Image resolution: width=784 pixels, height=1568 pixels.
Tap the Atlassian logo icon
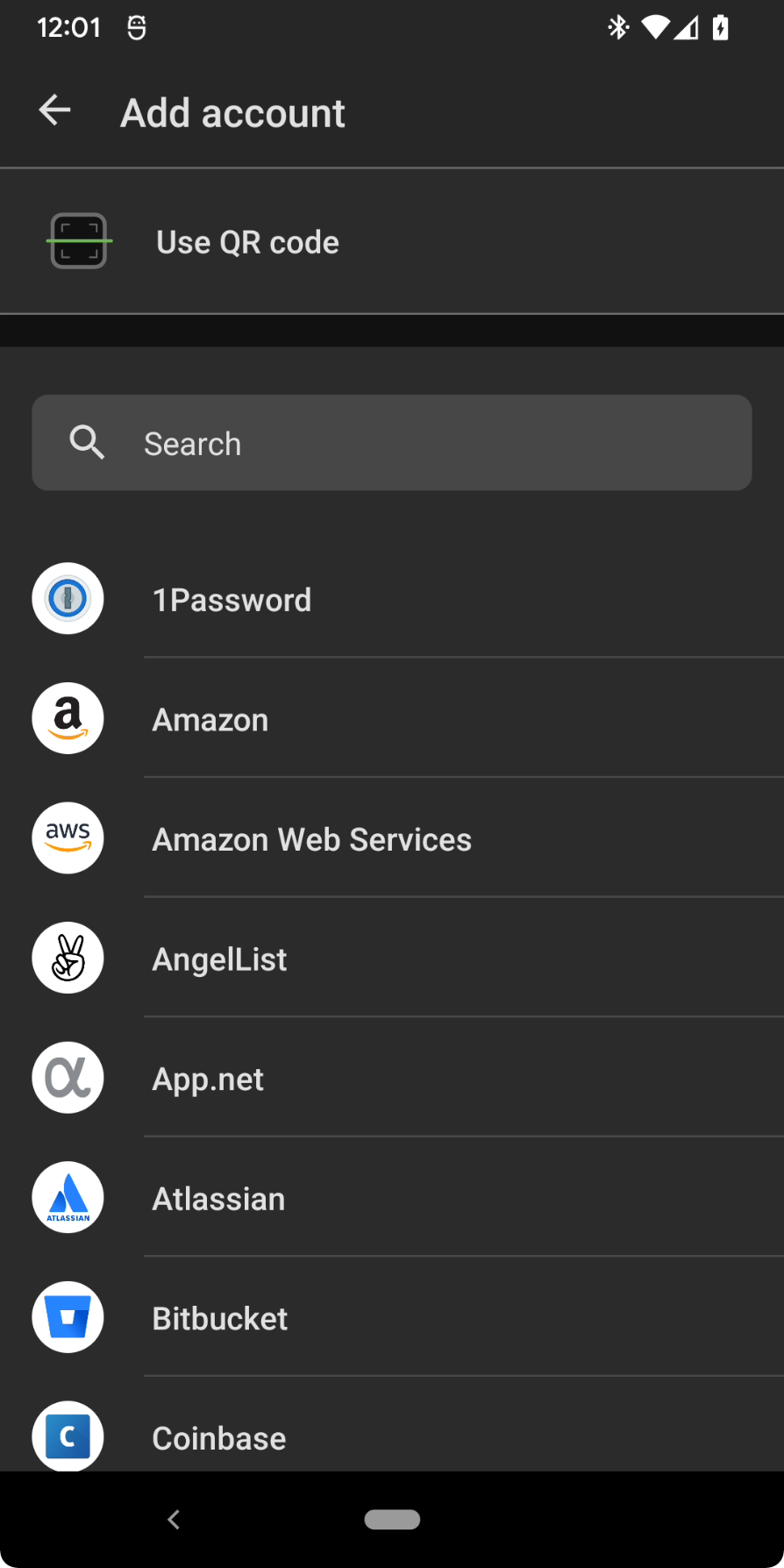[x=68, y=1197]
